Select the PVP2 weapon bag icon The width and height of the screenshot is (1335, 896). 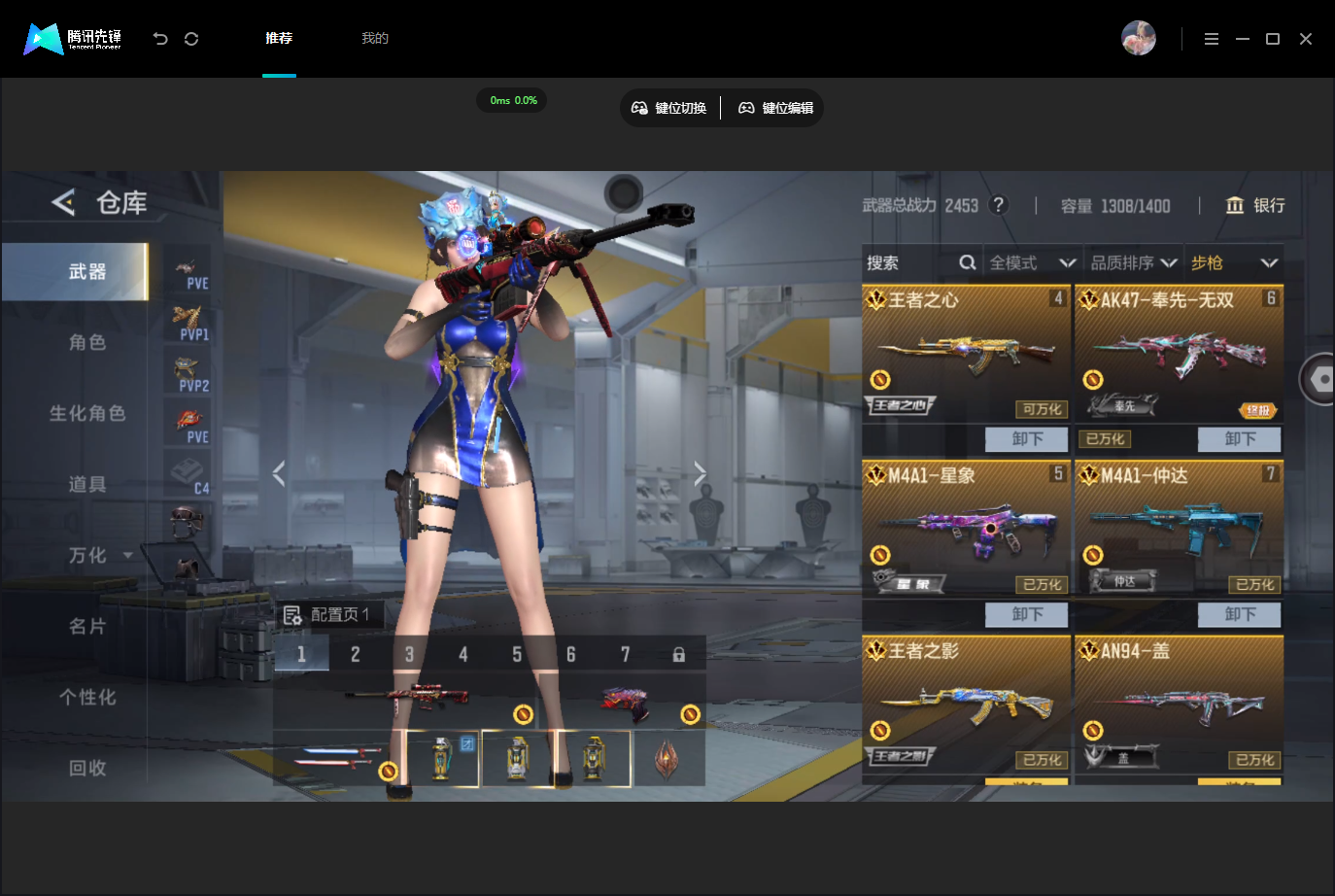click(x=188, y=374)
